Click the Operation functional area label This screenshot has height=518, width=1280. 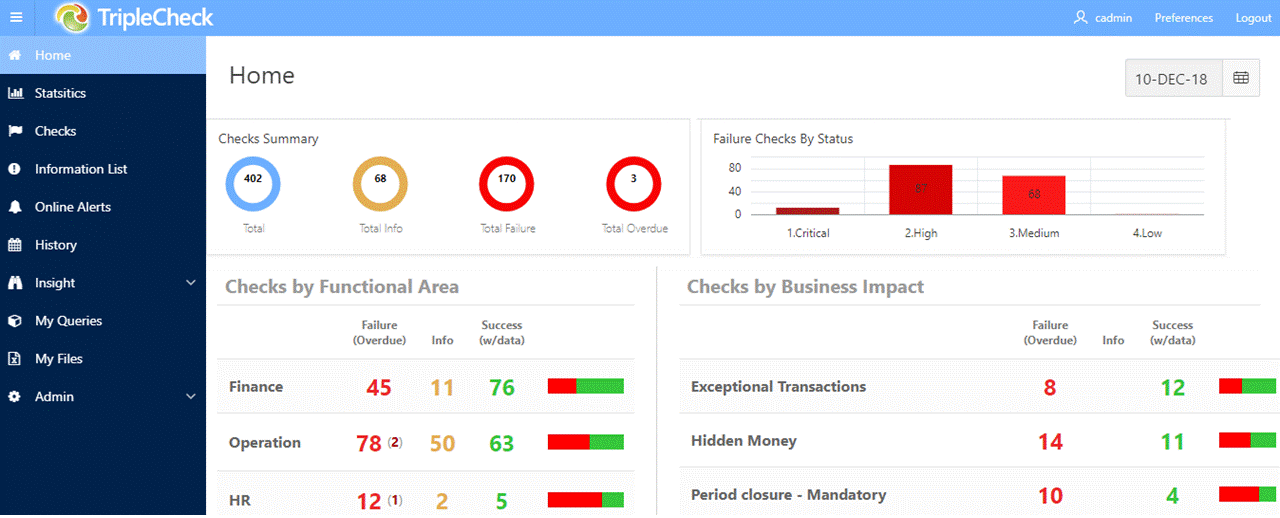(x=265, y=443)
